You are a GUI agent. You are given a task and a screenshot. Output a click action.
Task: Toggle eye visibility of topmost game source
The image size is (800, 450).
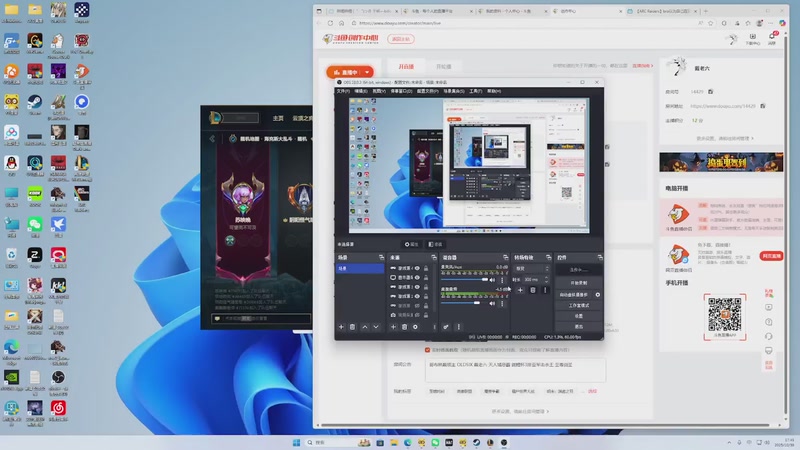[417, 268]
